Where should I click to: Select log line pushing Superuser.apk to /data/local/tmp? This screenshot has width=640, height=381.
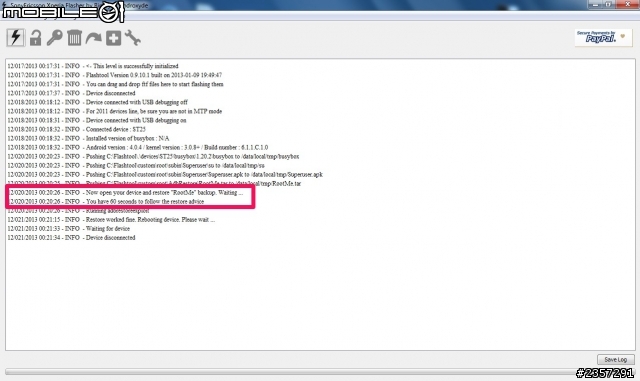(x=165, y=174)
